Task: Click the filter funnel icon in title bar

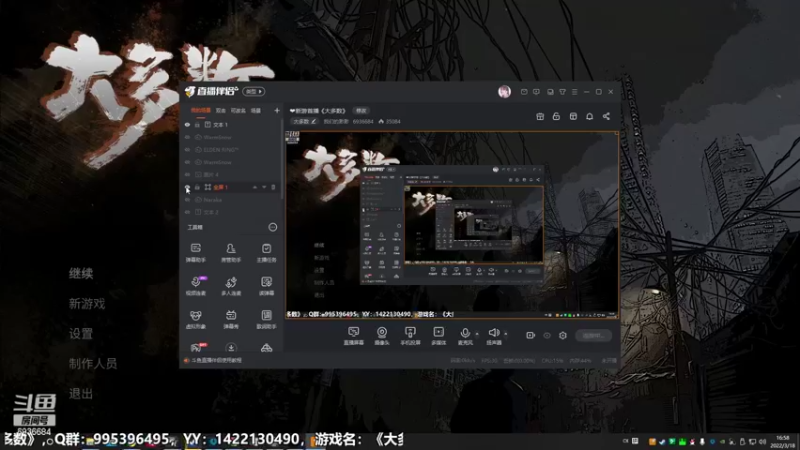Action: pos(562,92)
